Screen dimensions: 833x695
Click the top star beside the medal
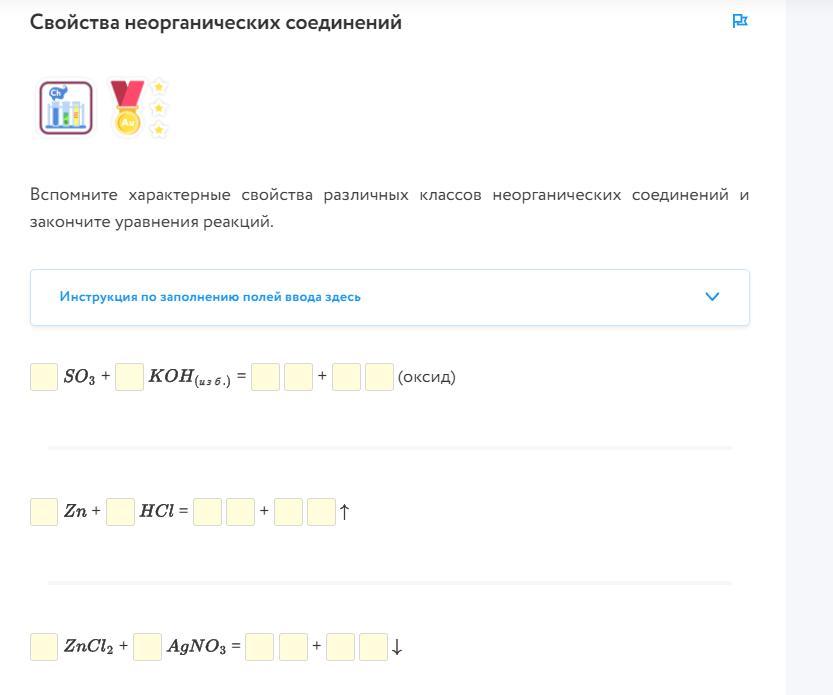[x=158, y=87]
